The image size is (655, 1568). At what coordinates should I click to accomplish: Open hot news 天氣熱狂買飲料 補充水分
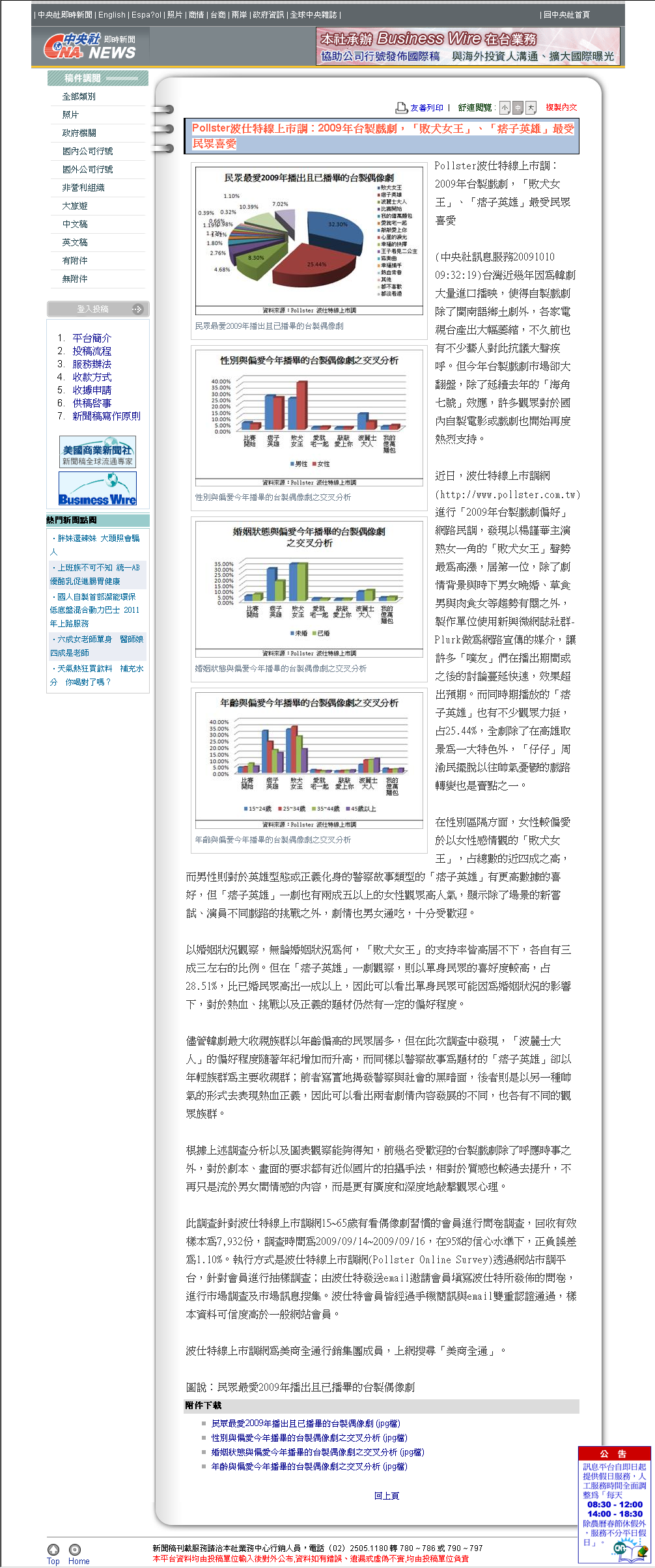point(97,675)
